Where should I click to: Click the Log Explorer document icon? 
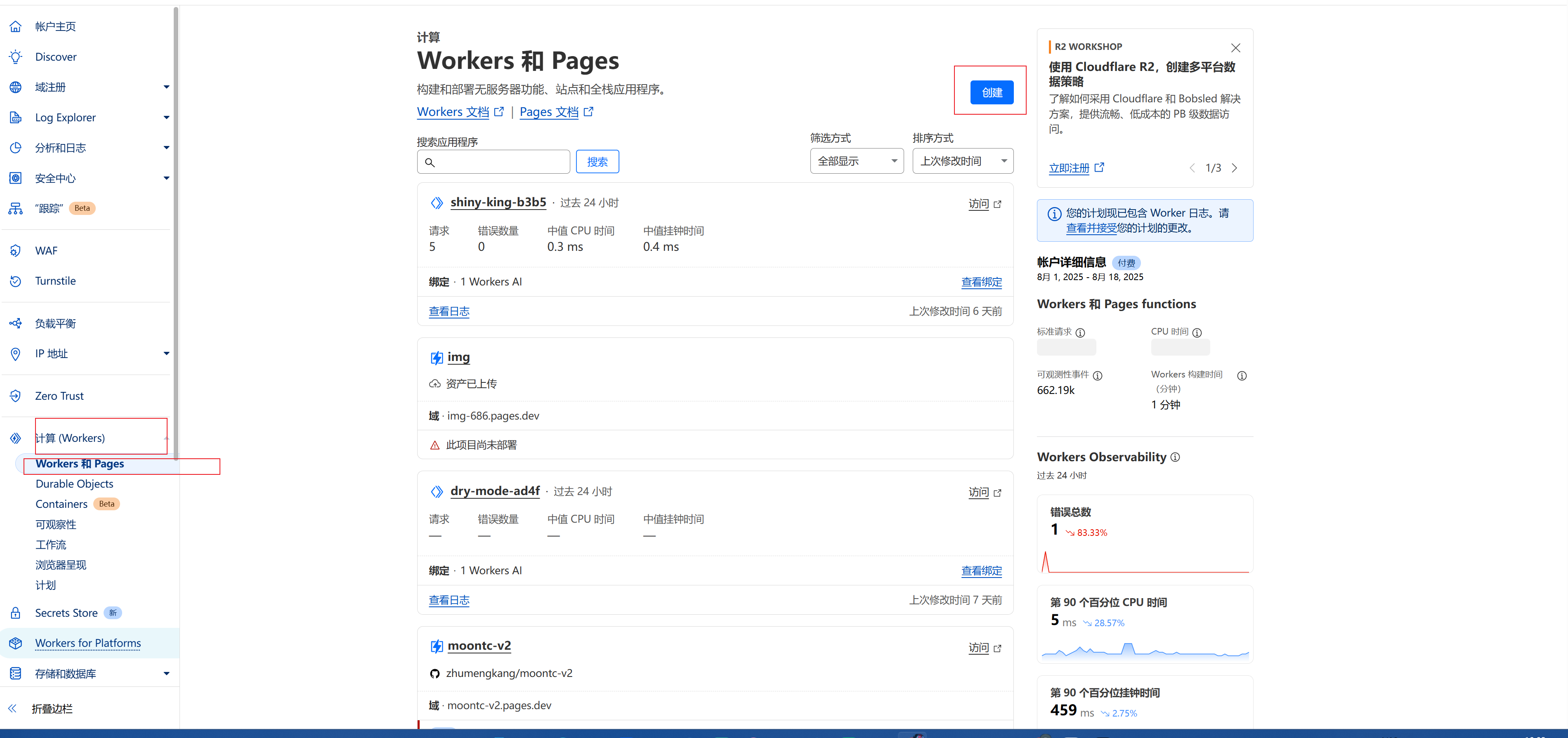coord(15,118)
